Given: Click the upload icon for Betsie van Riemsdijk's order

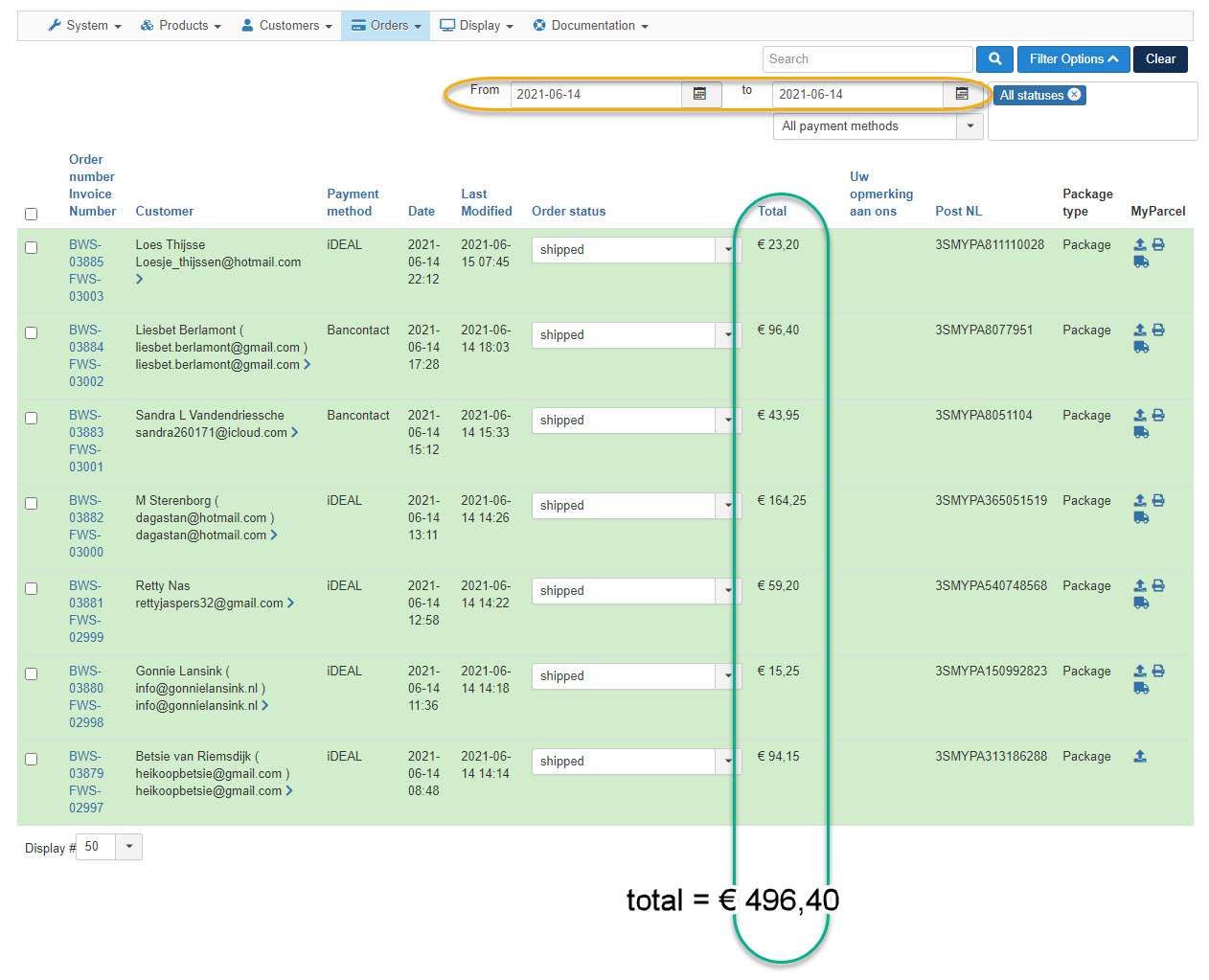Looking at the screenshot, I should pyautogui.click(x=1140, y=756).
